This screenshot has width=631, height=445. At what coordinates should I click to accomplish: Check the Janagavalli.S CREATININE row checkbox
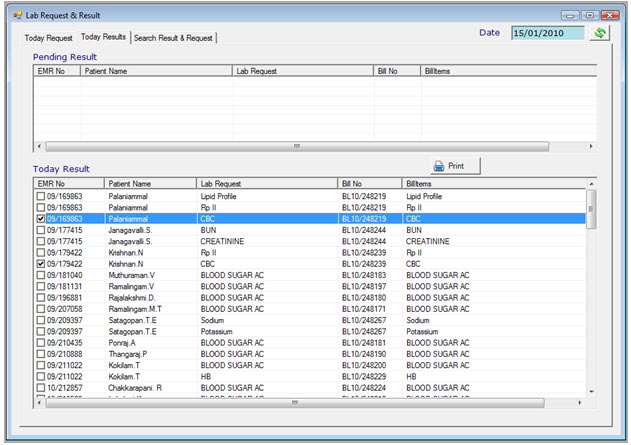(x=41, y=241)
